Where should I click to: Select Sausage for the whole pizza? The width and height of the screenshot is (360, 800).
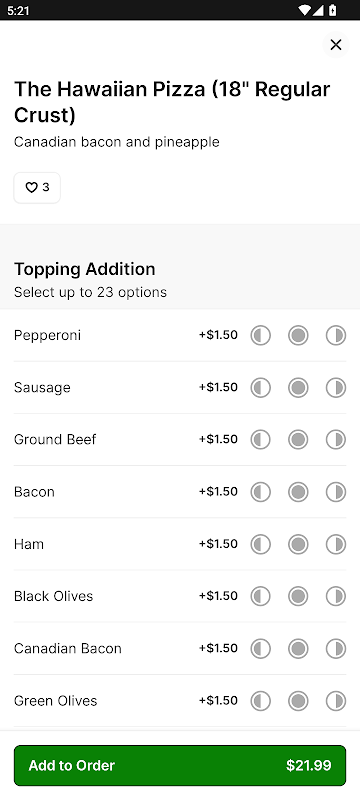tap(298, 388)
